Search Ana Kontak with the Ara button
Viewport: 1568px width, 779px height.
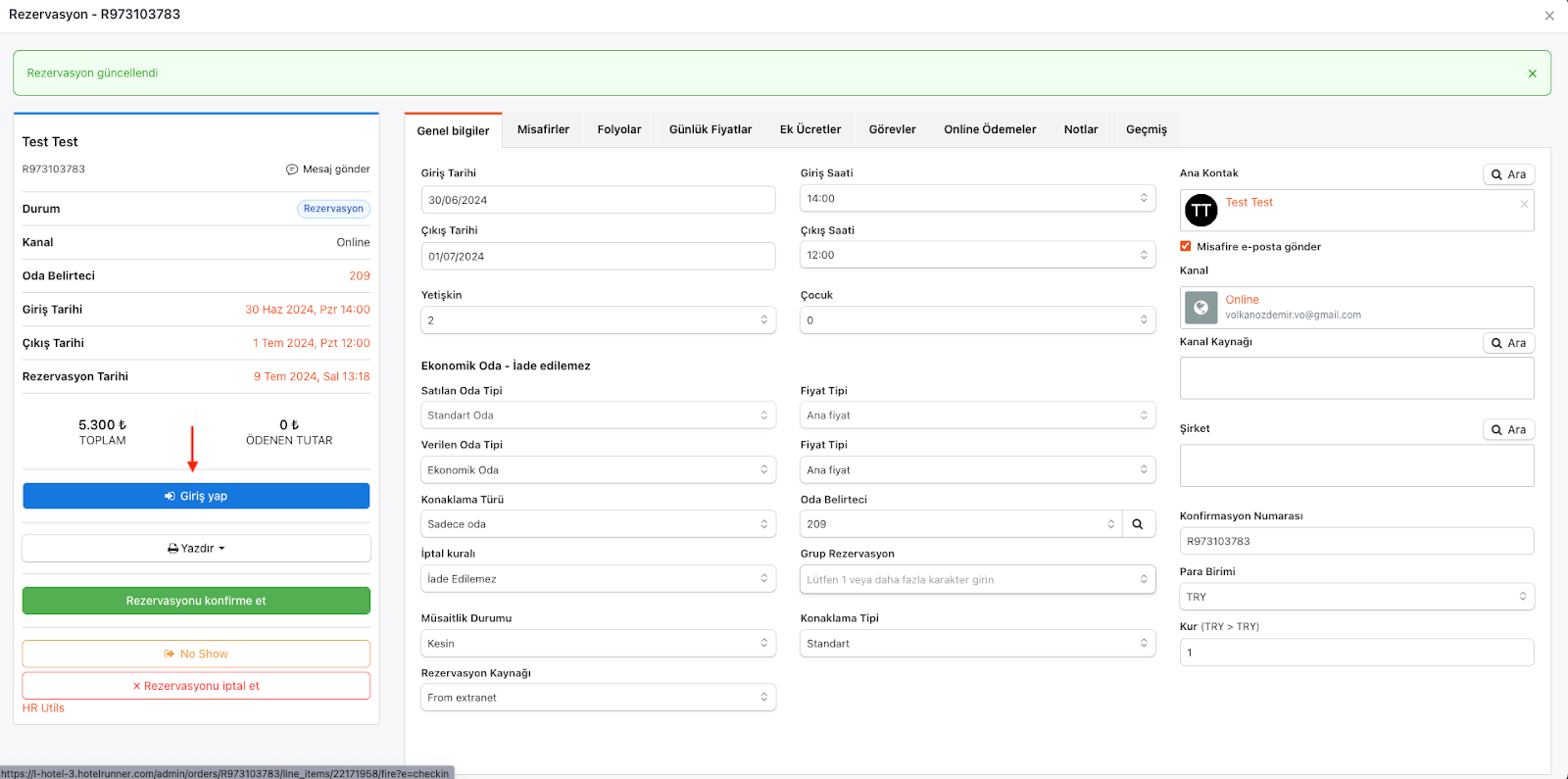tap(1508, 174)
